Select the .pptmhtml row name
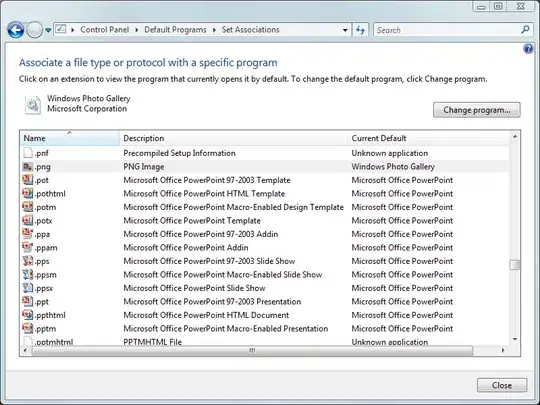This screenshot has height=405, width=540. pos(54,342)
